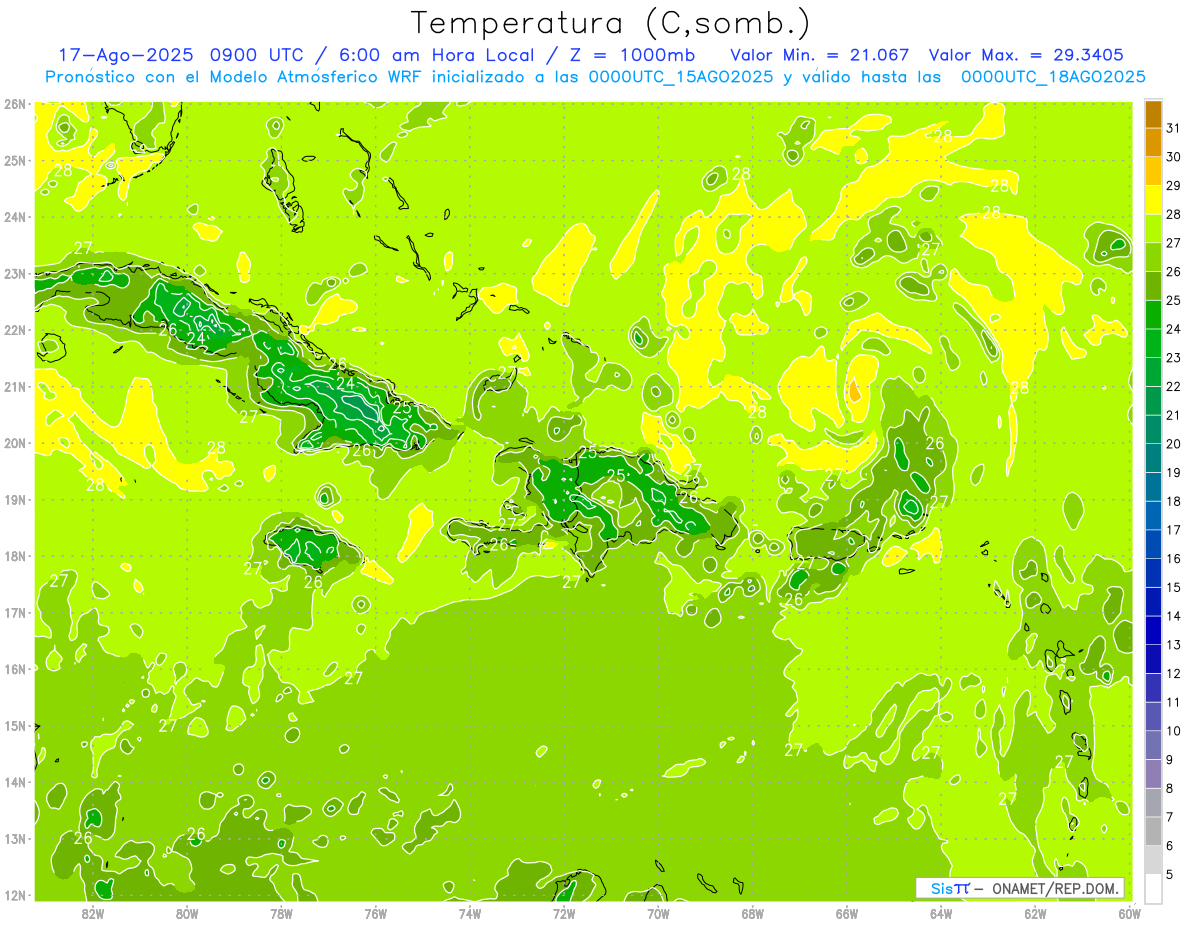Click the legend value "10" on the color scale
1200x927 pixels.
[x=1174, y=731]
